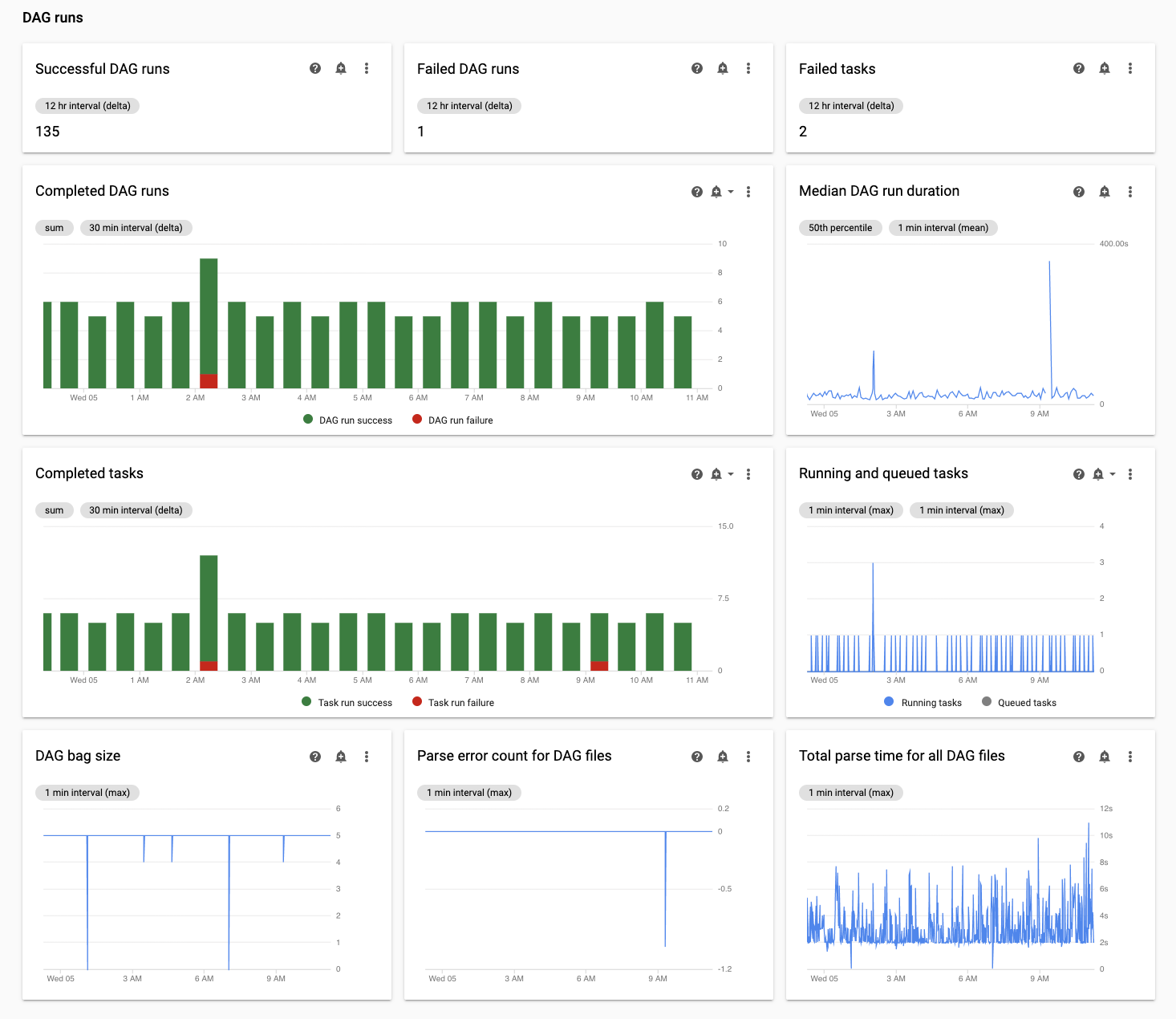1176x1019 pixels.
Task: Click the Median DAG run duration title
Action: 879,191
